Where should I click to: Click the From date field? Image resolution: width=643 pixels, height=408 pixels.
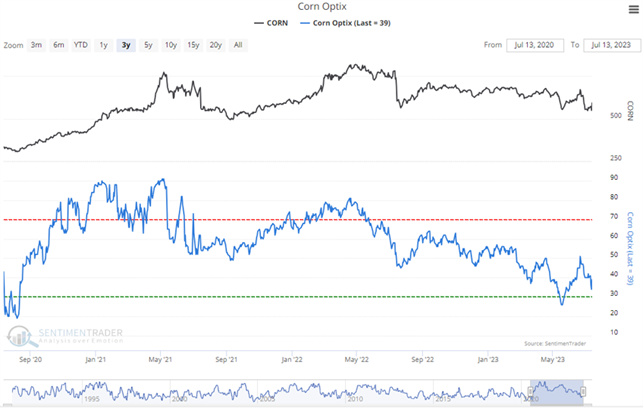(x=536, y=45)
